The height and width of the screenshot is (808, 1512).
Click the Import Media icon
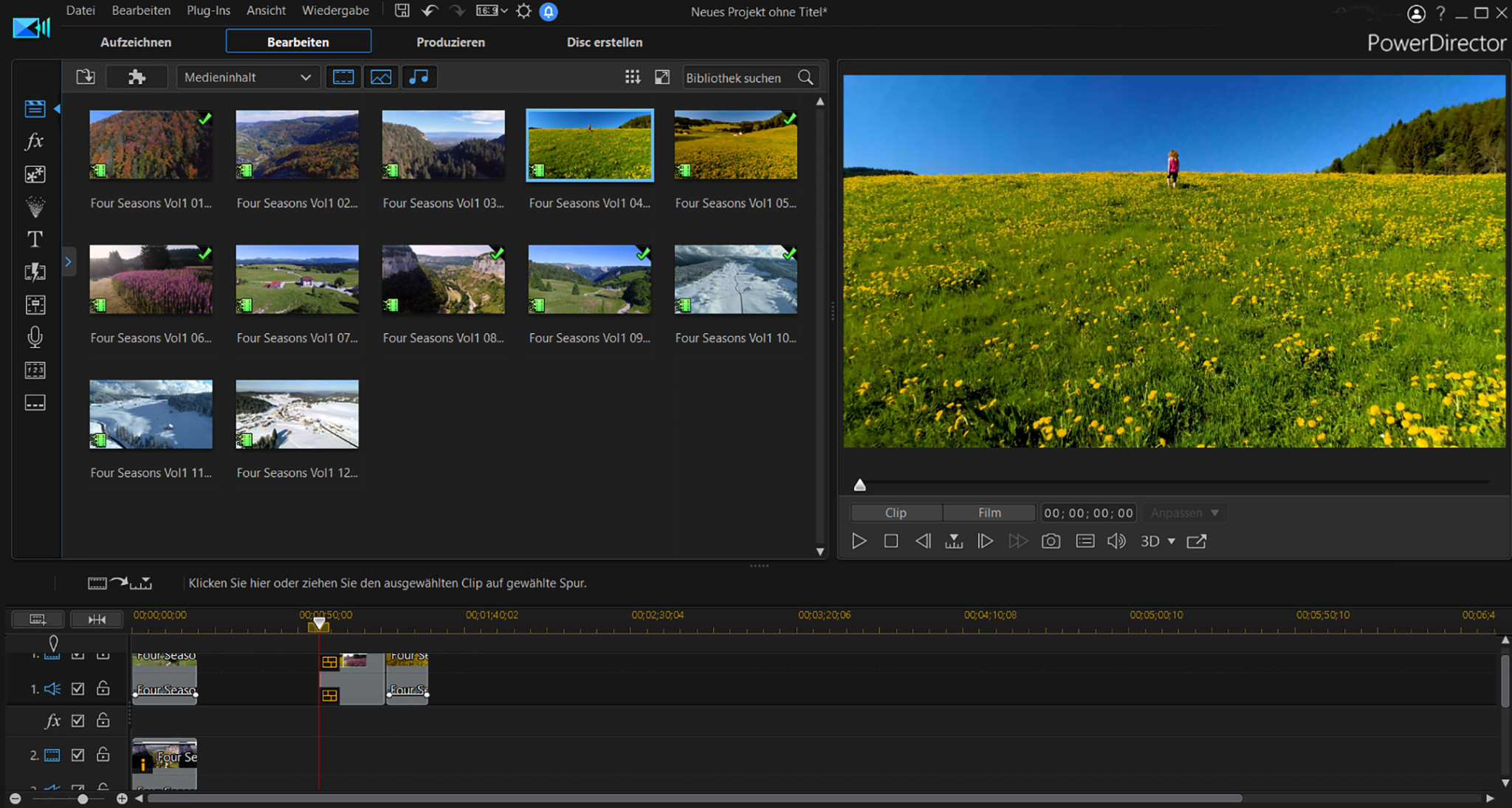click(86, 77)
